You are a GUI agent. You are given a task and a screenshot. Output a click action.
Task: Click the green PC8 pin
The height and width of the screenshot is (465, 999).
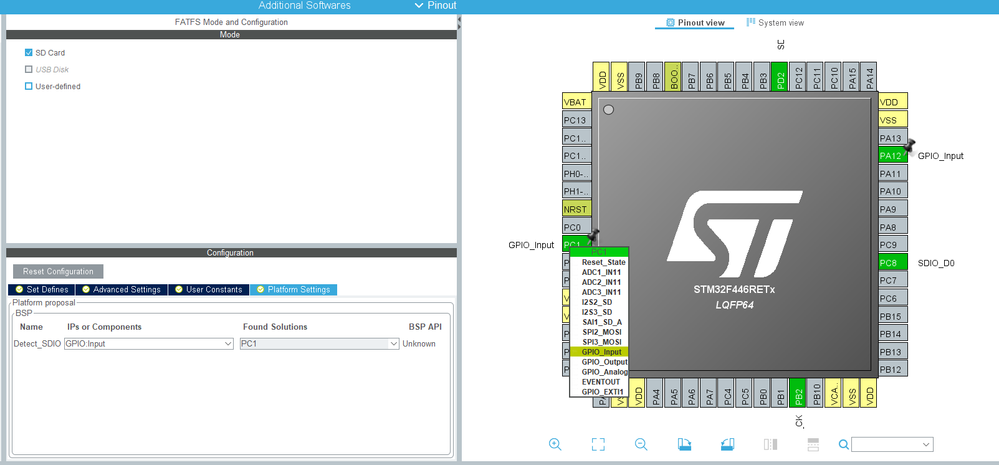click(892, 262)
